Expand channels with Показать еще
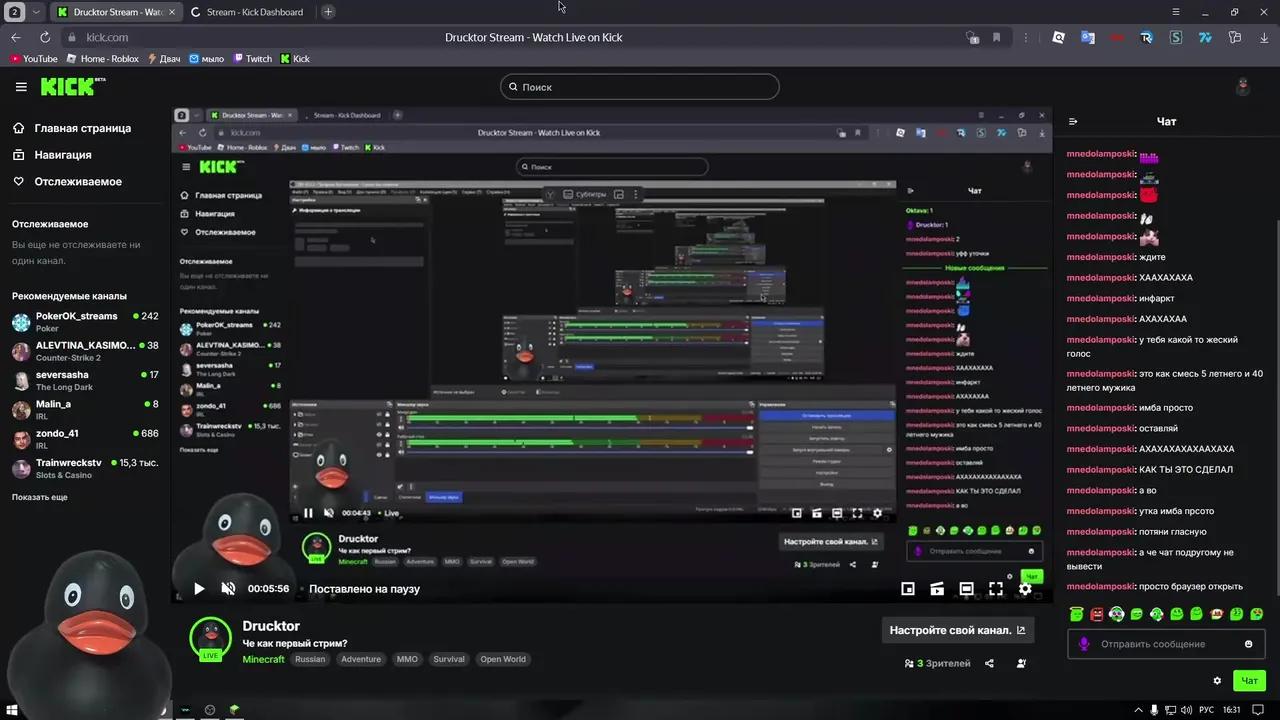Viewport: 1280px width, 720px height. tap(40, 497)
